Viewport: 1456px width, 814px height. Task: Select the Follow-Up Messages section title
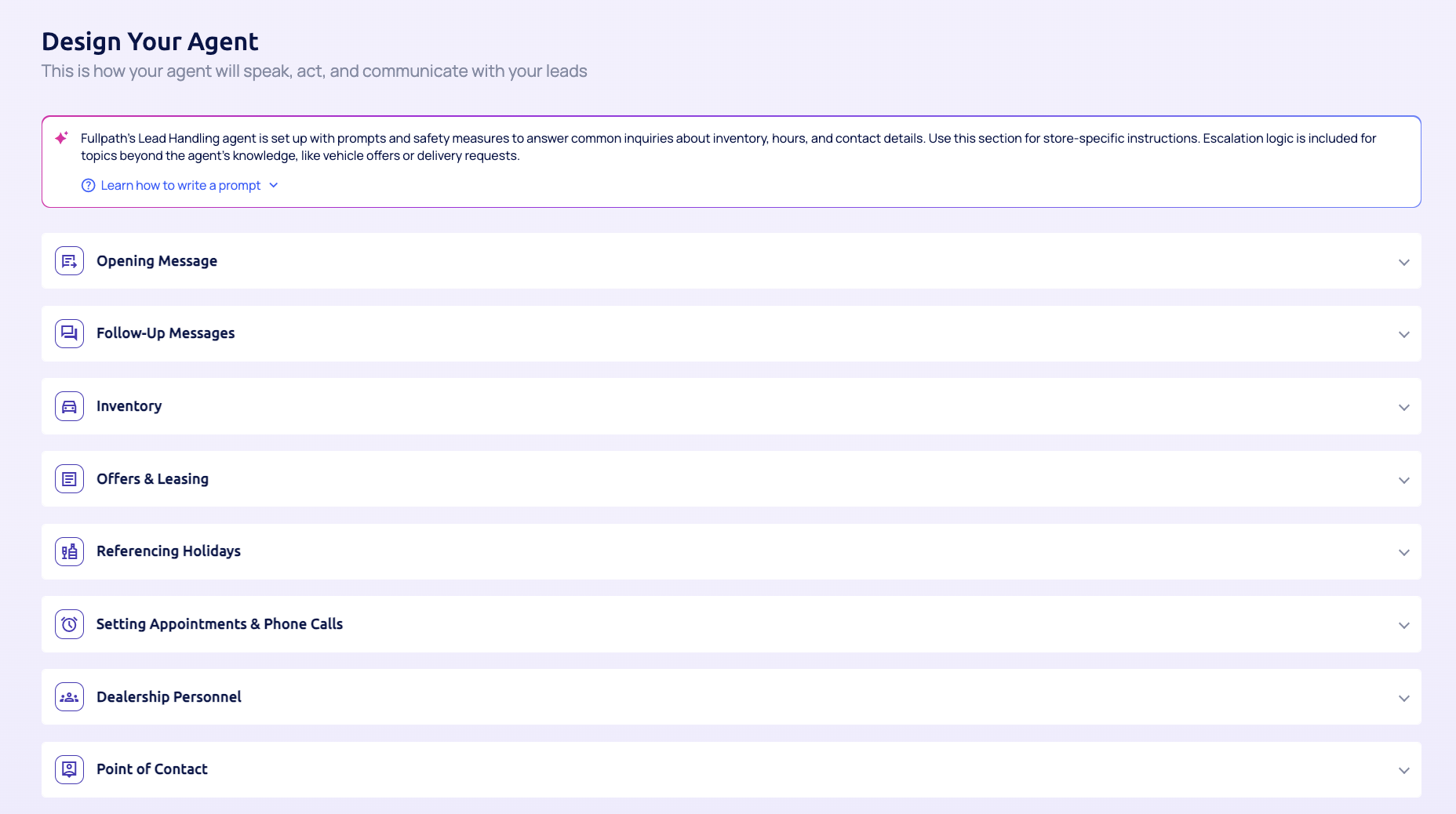tap(166, 333)
